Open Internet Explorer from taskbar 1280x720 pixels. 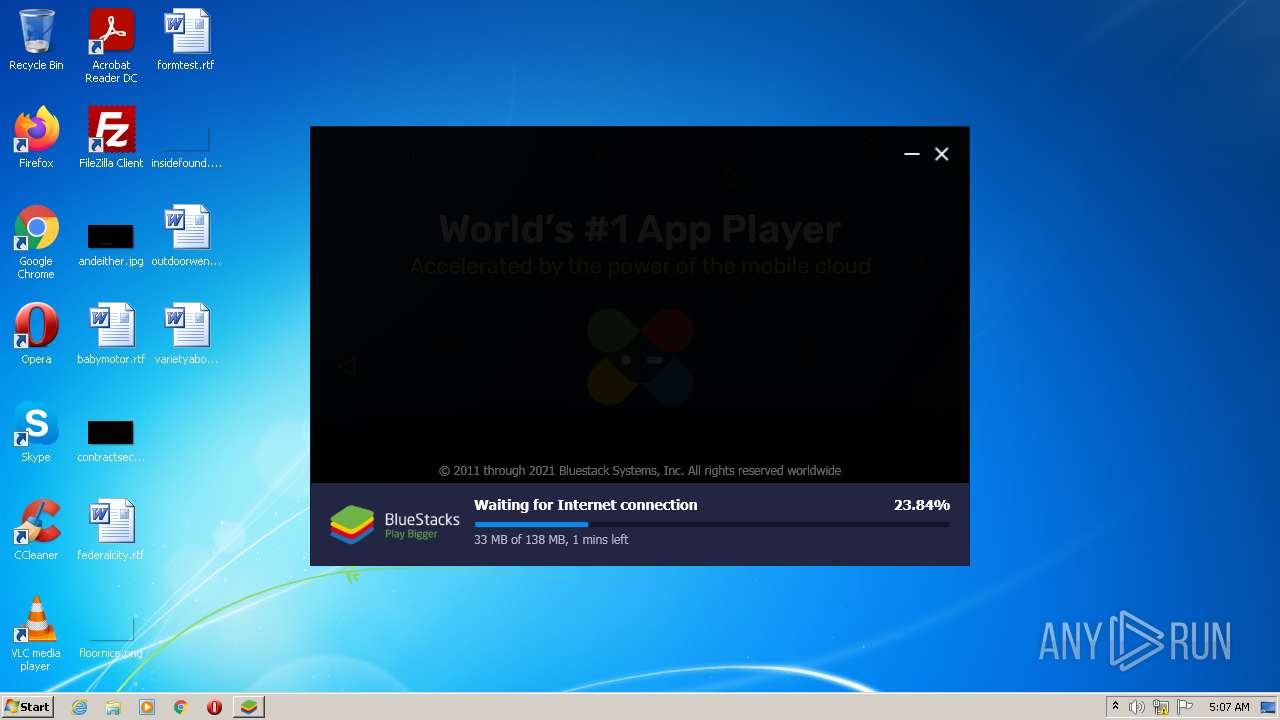point(80,707)
